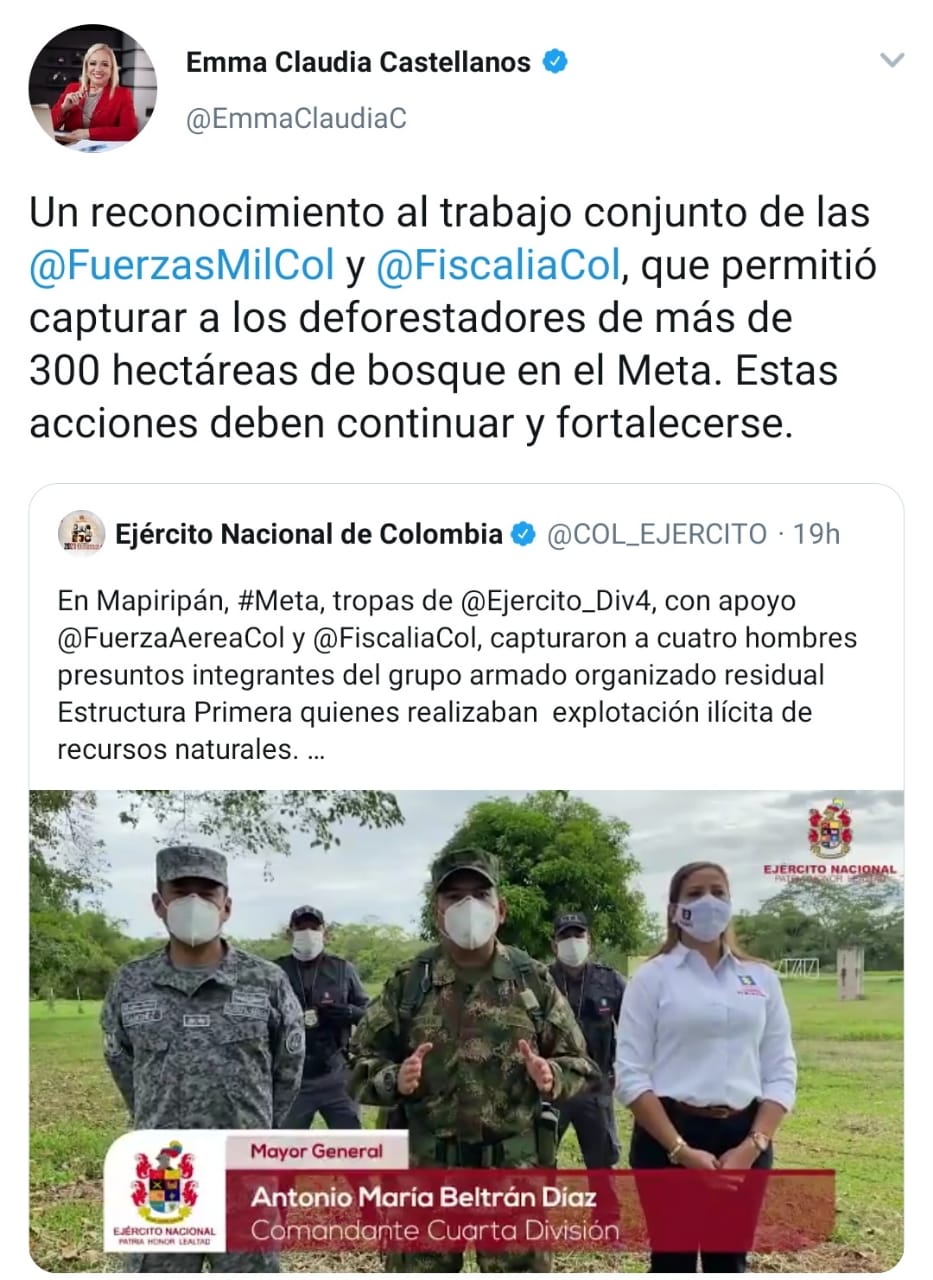Viewport: 933px width, 1280px height.
Task: Click the blue verified badge beside Emma Claudia Castellanos
Action: tap(555, 62)
